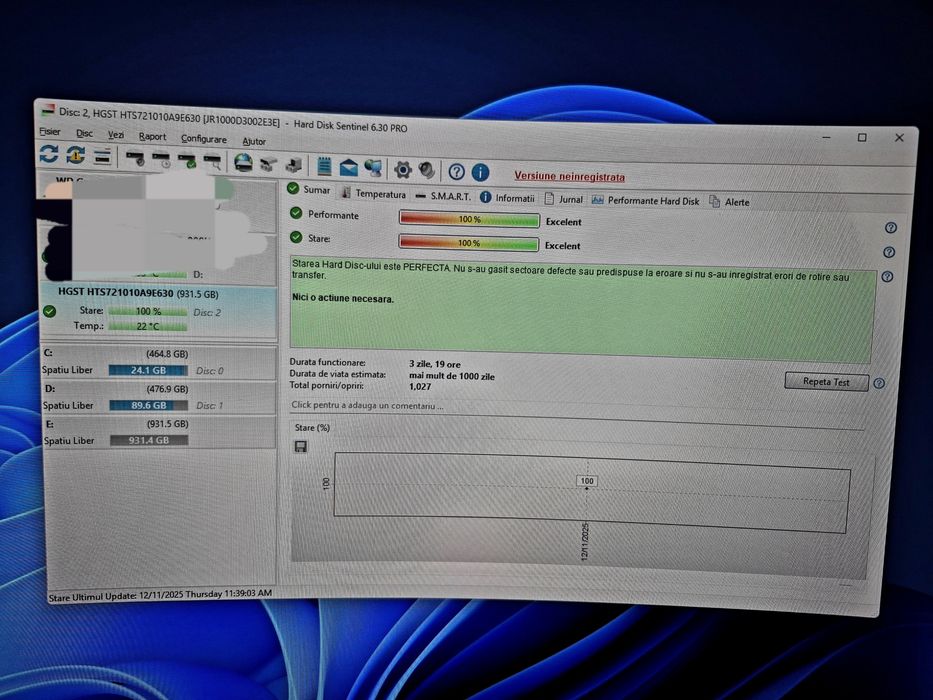
Task: Click the striped disk panel toolbar icon
Action: [103, 157]
